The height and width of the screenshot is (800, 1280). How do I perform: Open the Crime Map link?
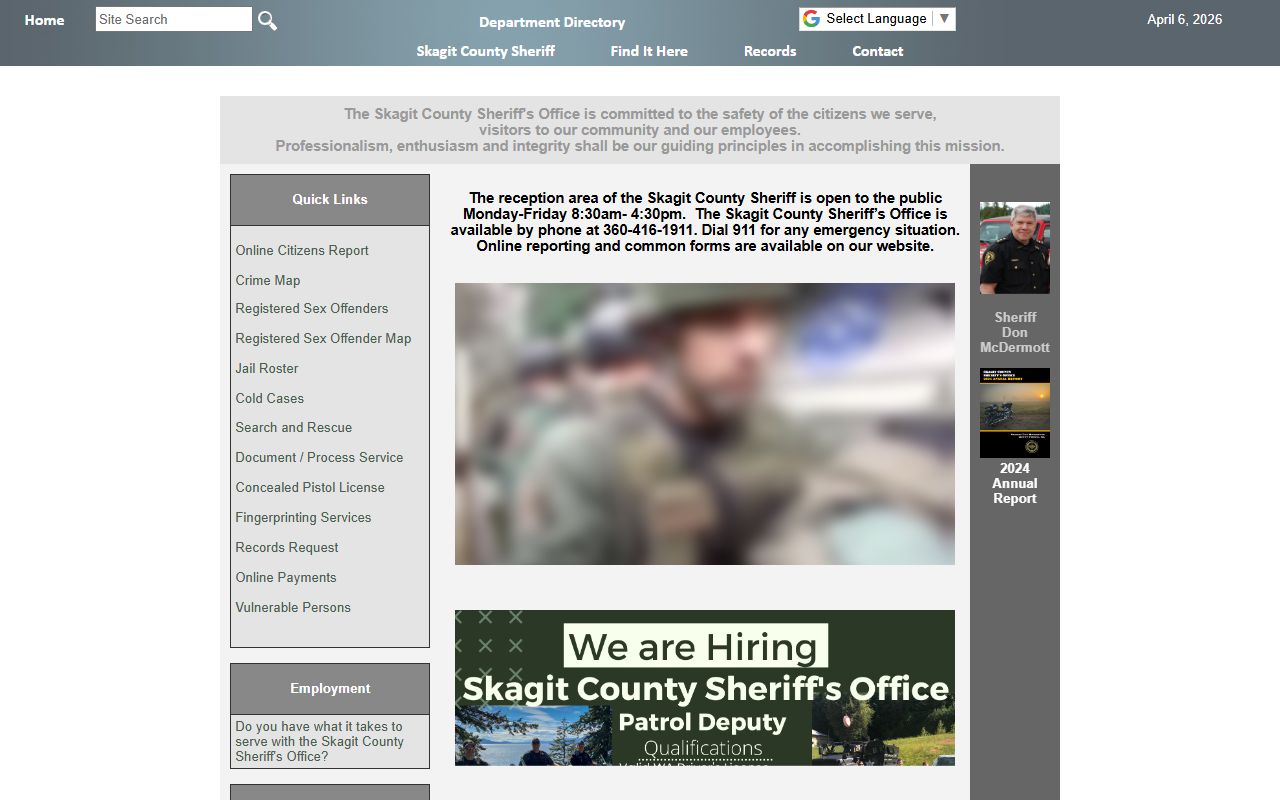[268, 280]
